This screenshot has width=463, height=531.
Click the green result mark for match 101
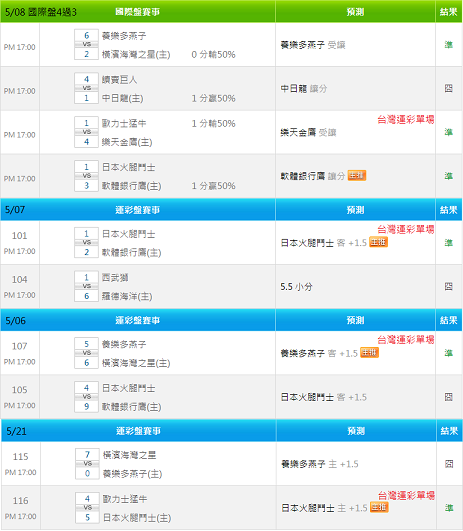pos(448,242)
